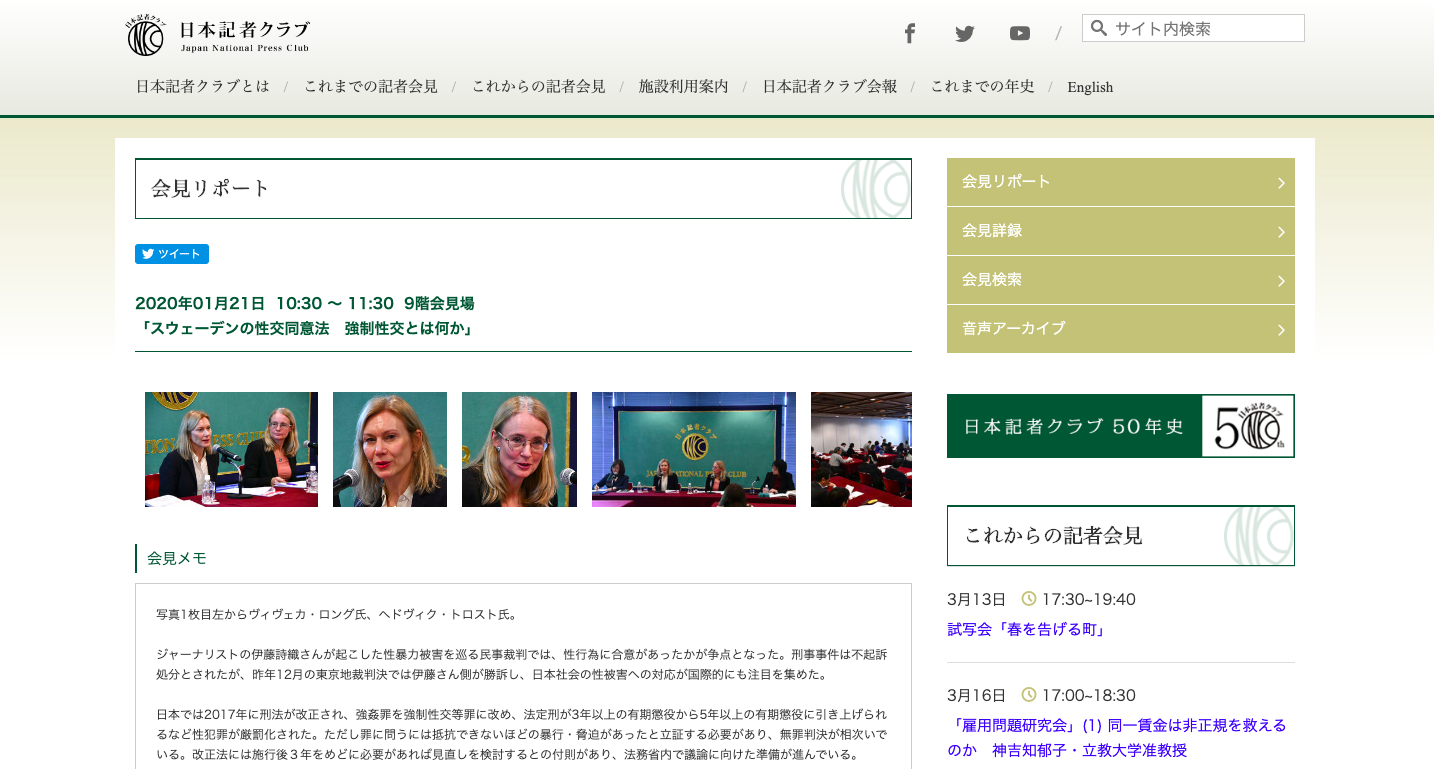Go to これまでの記者会見 menu

pos(371,87)
